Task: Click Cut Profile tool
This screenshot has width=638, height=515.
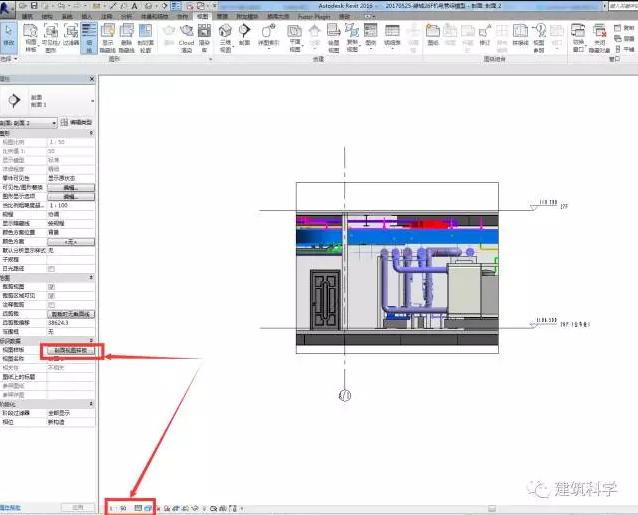Action: point(145,37)
